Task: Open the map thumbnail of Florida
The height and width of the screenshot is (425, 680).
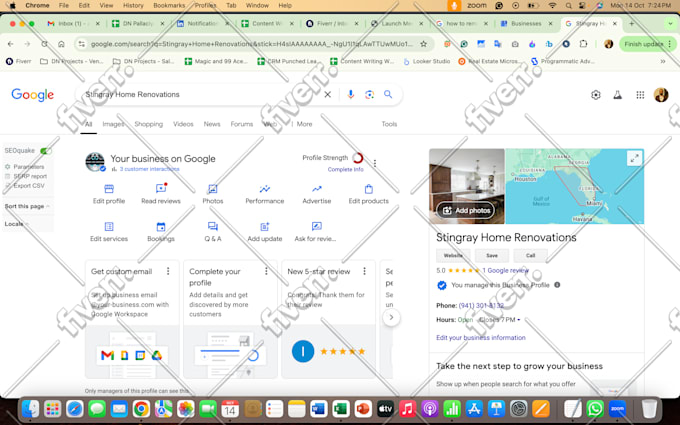Action: [x=575, y=186]
